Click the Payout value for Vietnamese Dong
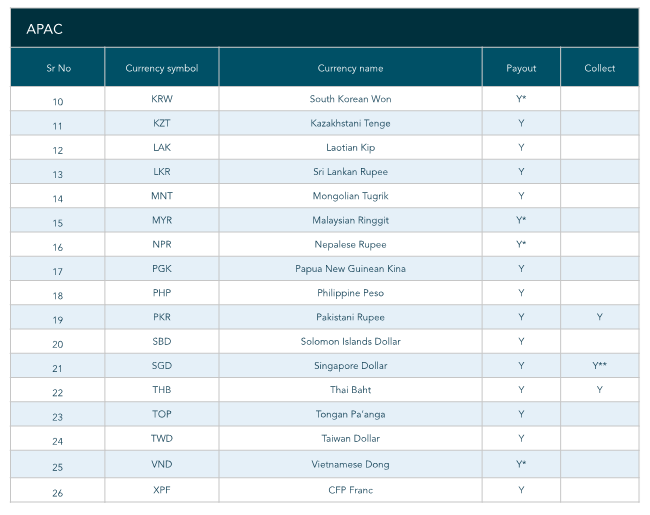This screenshot has height=515, width=650. (521, 464)
